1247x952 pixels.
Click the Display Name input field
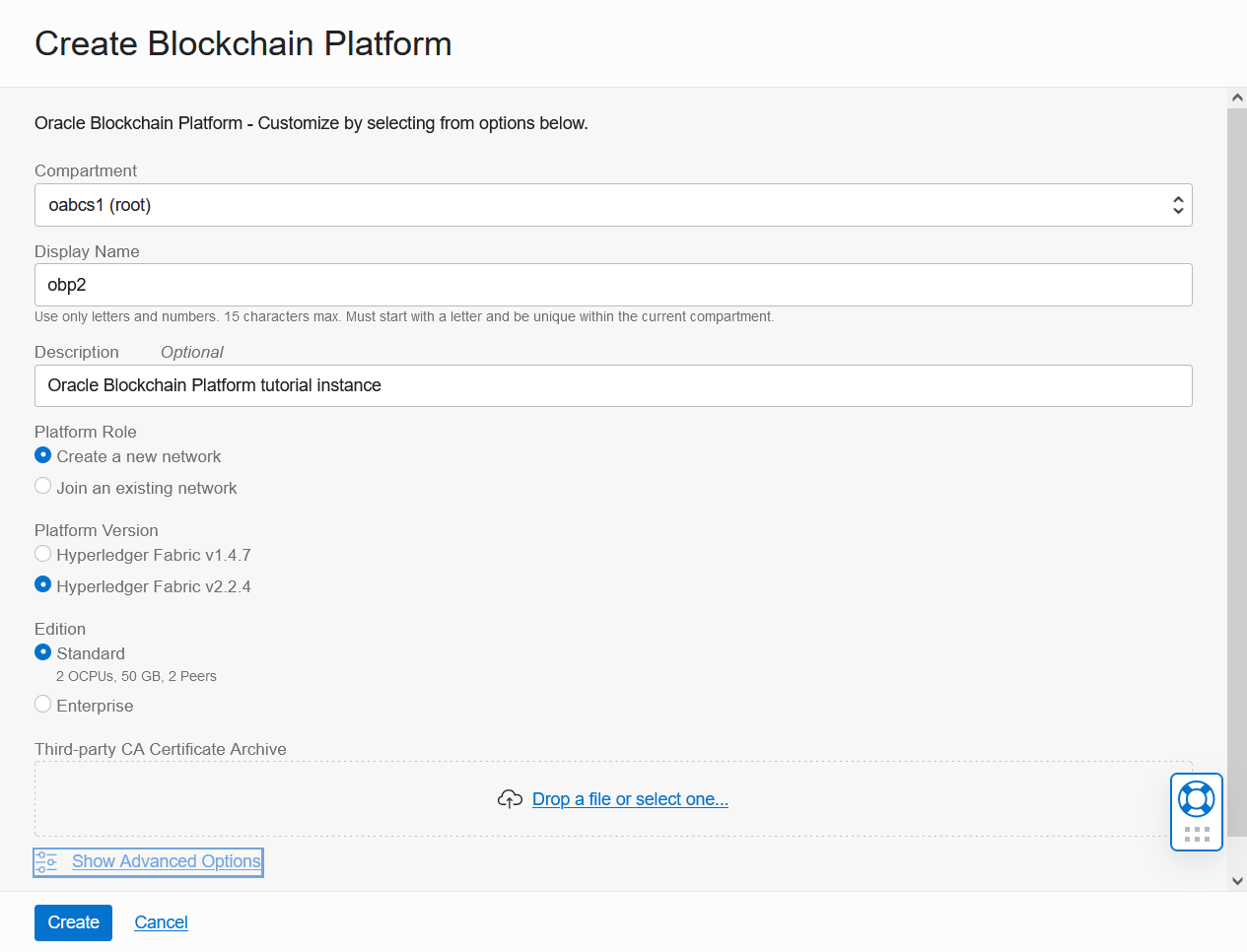tap(611, 284)
